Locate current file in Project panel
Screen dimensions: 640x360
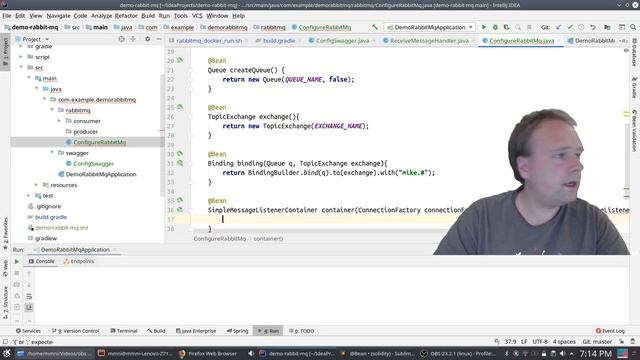click(x=121, y=39)
